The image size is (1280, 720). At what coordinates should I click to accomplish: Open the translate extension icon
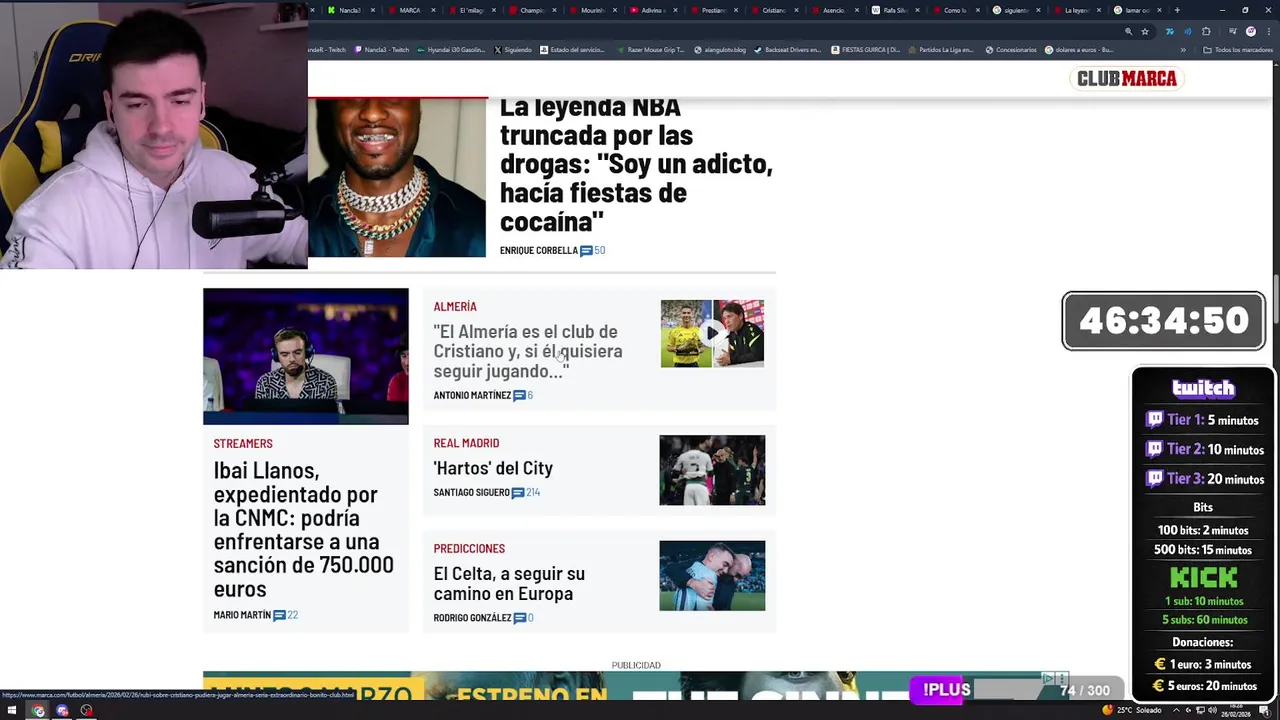pyautogui.click(x=1169, y=31)
